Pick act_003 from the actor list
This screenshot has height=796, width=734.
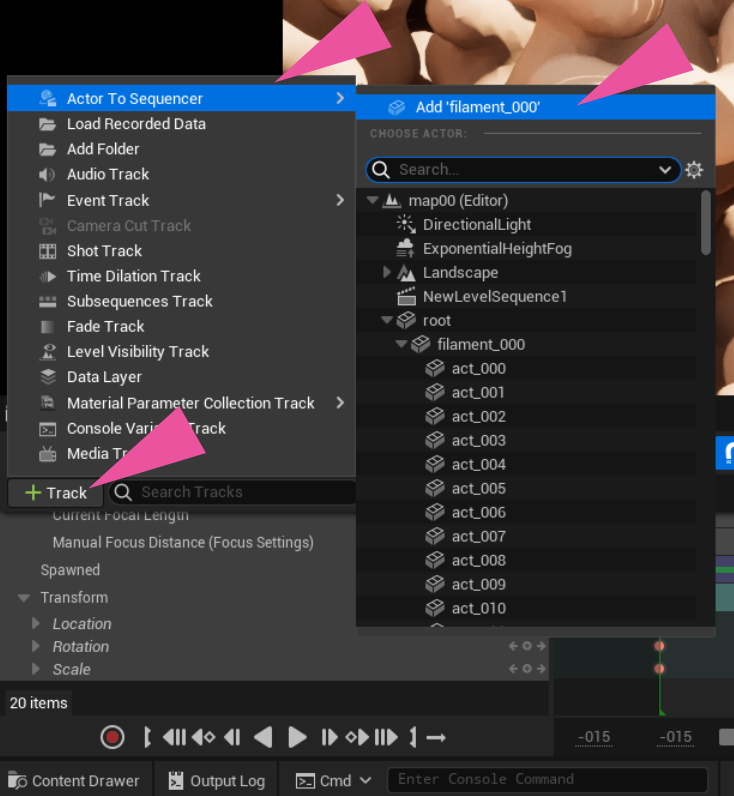point(478,441)
